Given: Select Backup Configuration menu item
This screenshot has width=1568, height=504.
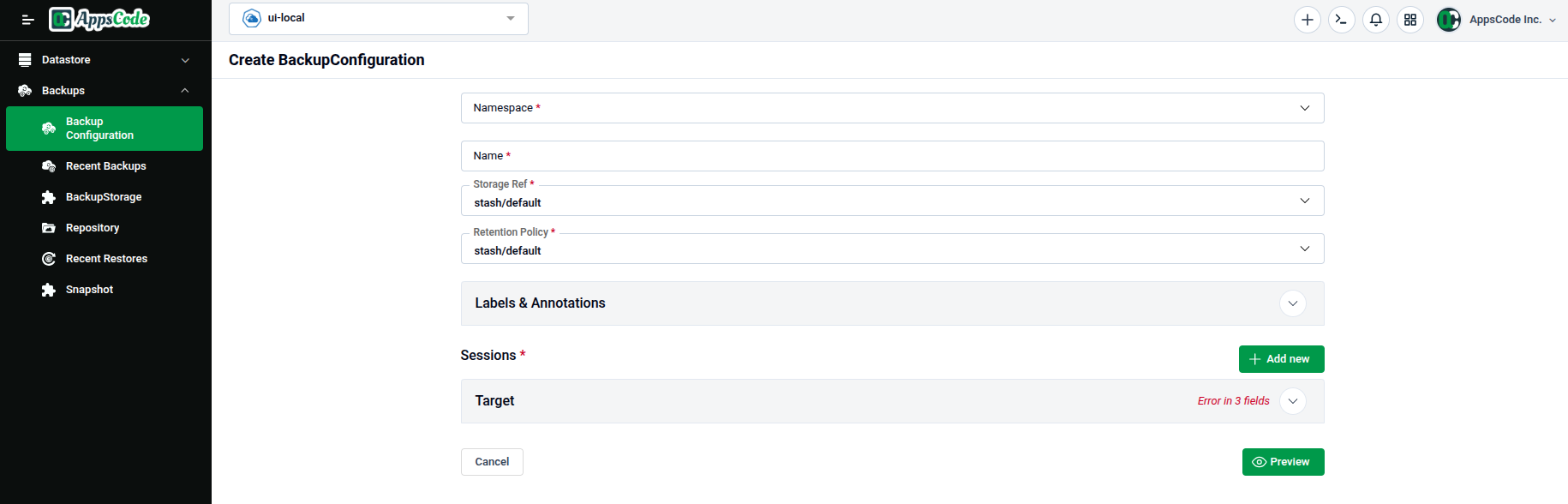Looking at the screenshot, I should point(105,129).
